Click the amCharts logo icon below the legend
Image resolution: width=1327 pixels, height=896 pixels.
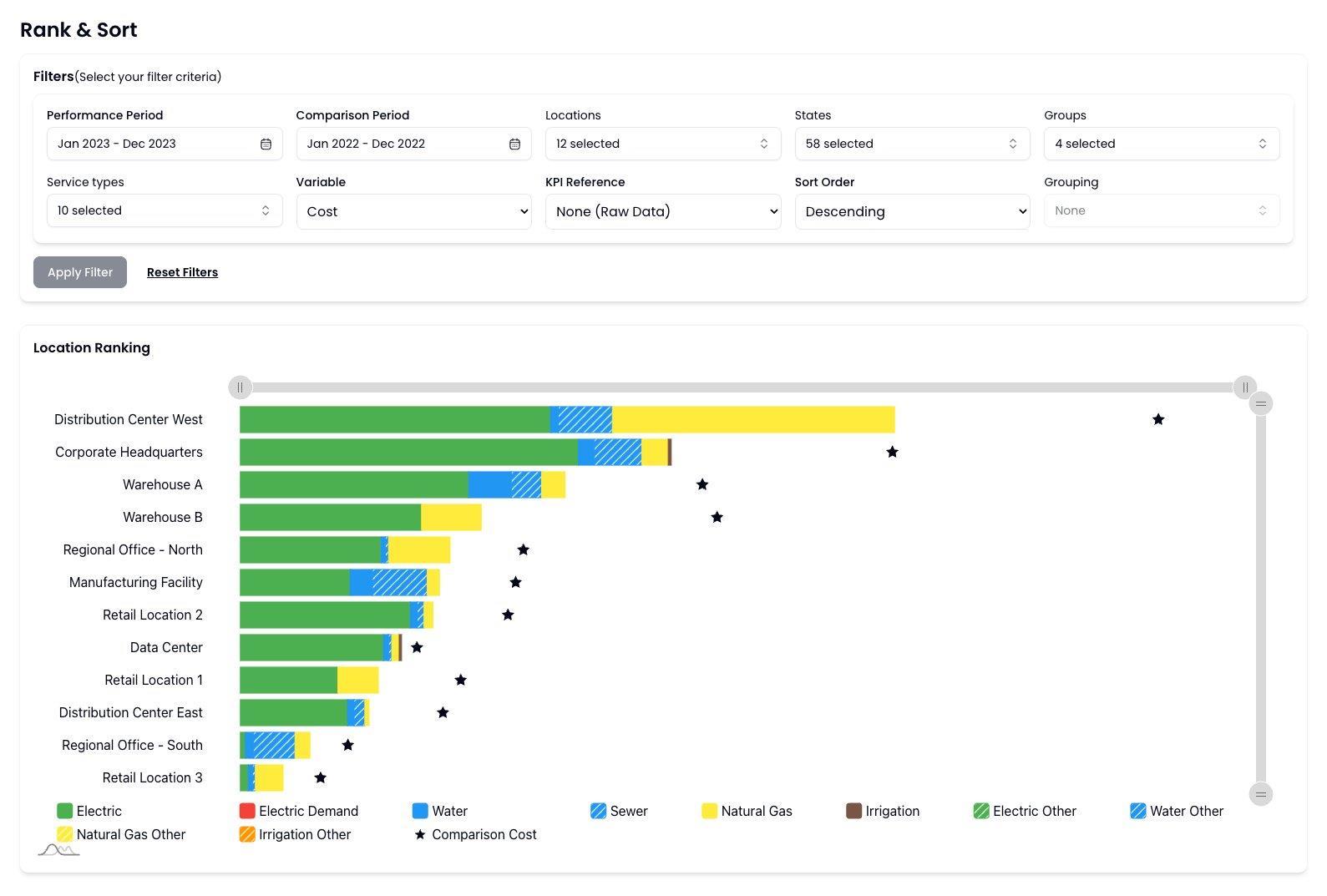point(58,850)
